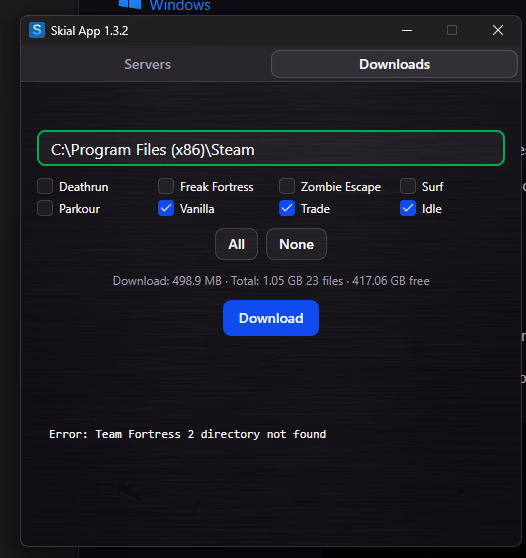Click the Team Fortress 2 error message

tap(188, 434)
